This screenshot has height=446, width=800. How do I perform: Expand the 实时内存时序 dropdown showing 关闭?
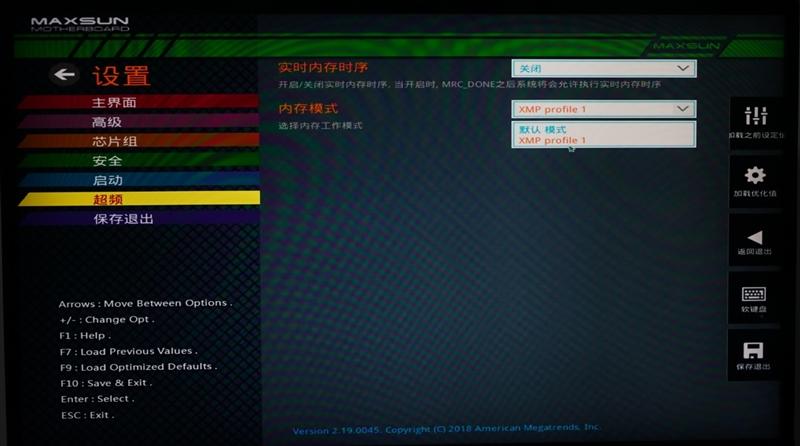click(x=604, y=68)
